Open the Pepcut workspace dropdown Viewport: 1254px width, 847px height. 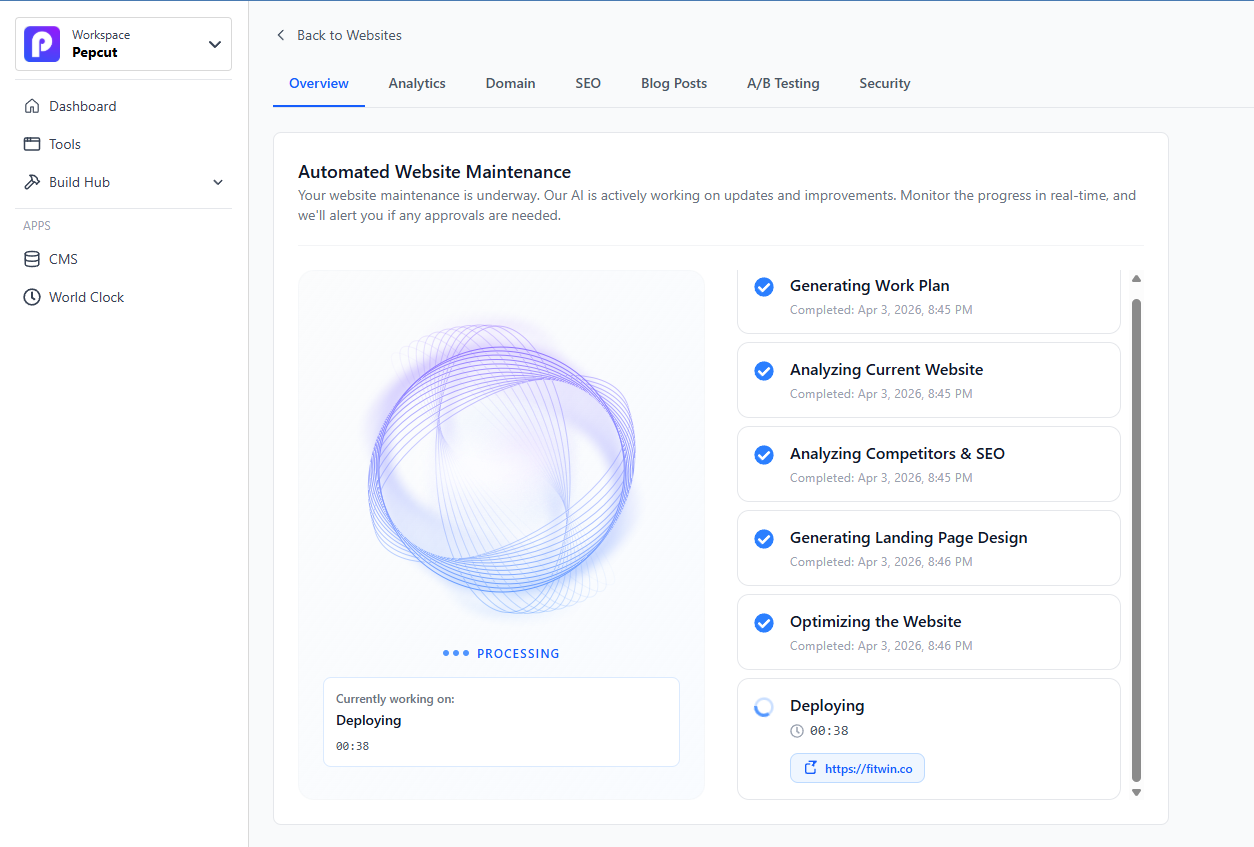pos(214,44)
